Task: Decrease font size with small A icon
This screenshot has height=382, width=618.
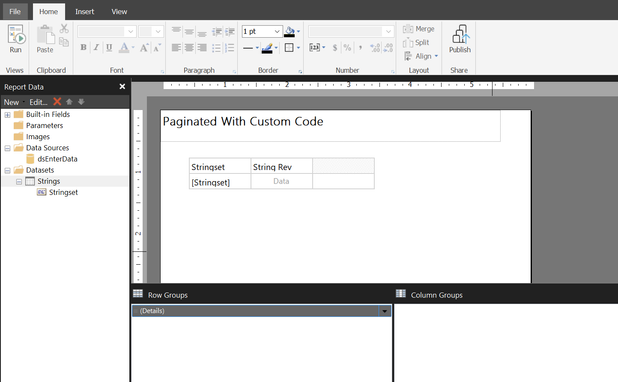Action: pyautogui.click(x=157, y=48)
